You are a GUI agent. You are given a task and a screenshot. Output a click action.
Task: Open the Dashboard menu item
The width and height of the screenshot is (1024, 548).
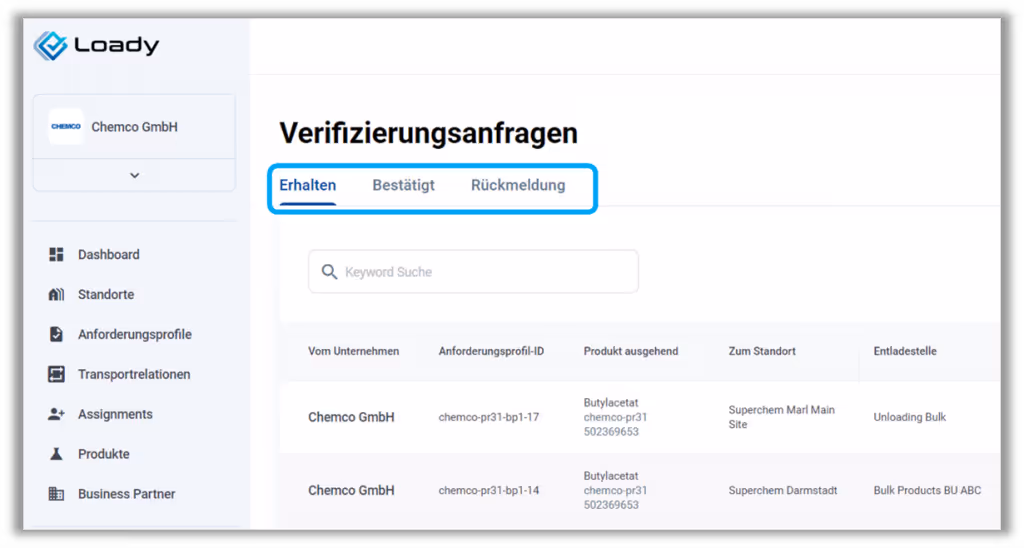108,254
